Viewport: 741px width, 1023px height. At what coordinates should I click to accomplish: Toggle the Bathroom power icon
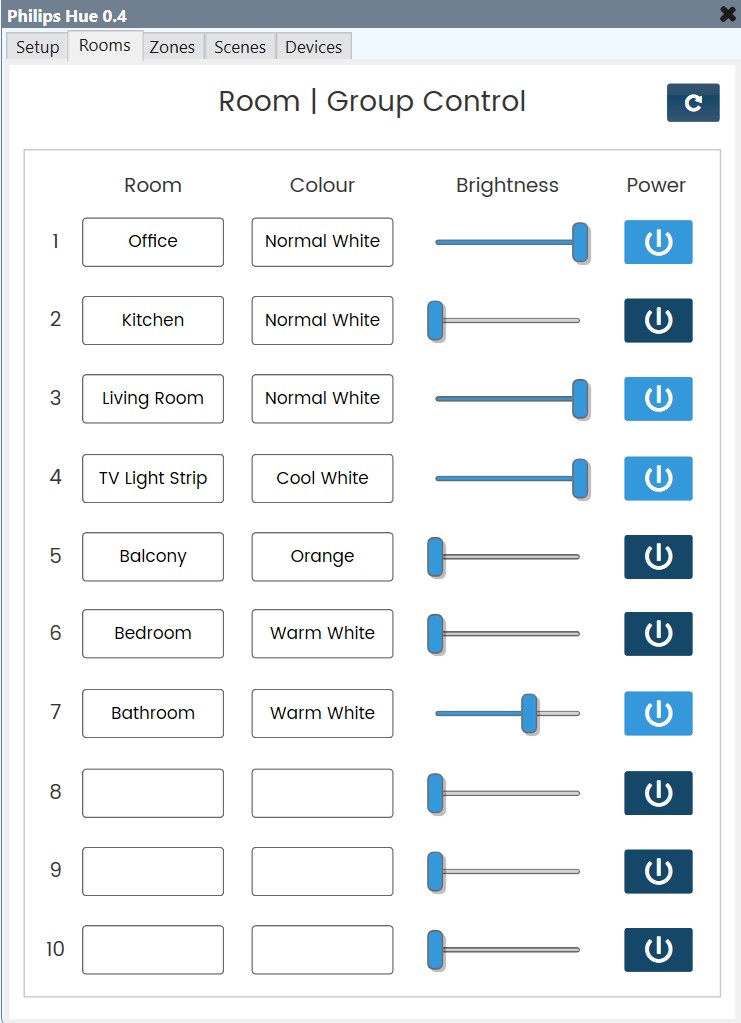tap(657, 713)
